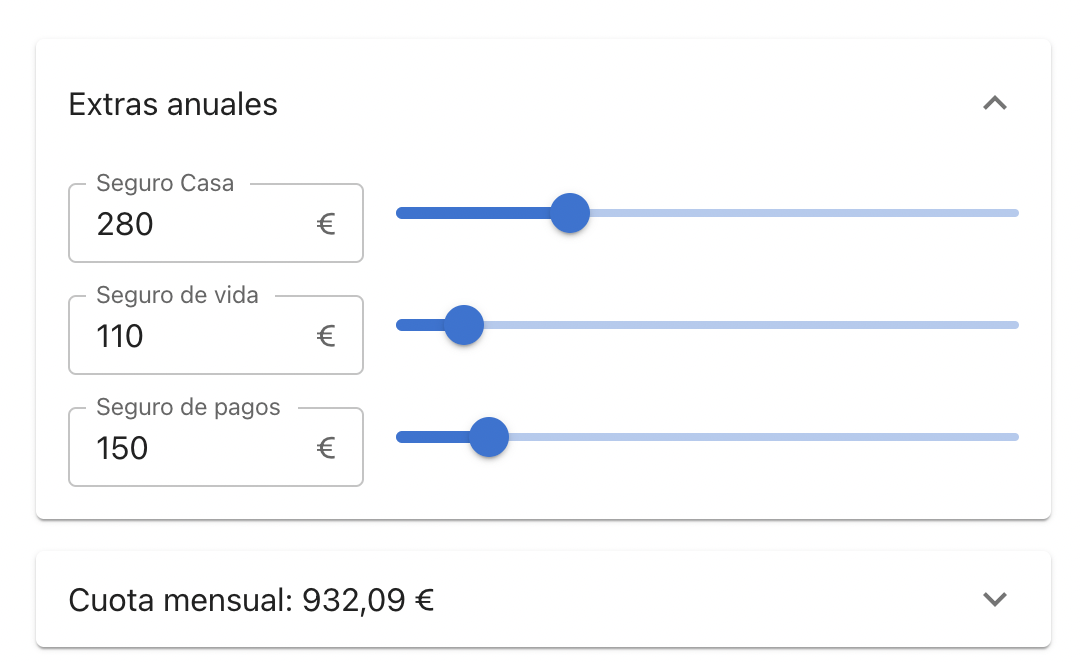The height and width of the screenshot is (662, 1080).
Task: Click the right end of the Seguro Casa track
Action: 1010,213
